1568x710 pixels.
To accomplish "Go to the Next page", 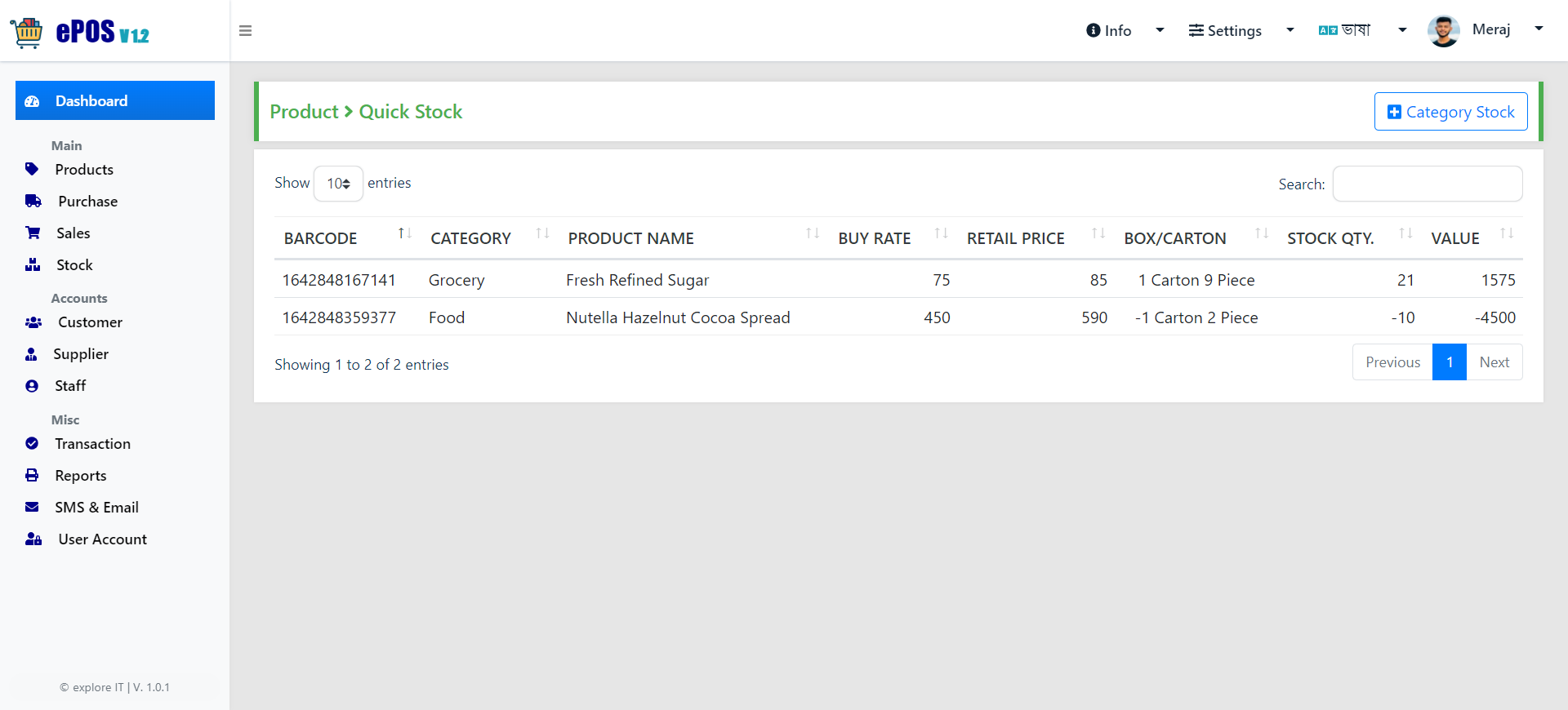I will pos(1494,362).
